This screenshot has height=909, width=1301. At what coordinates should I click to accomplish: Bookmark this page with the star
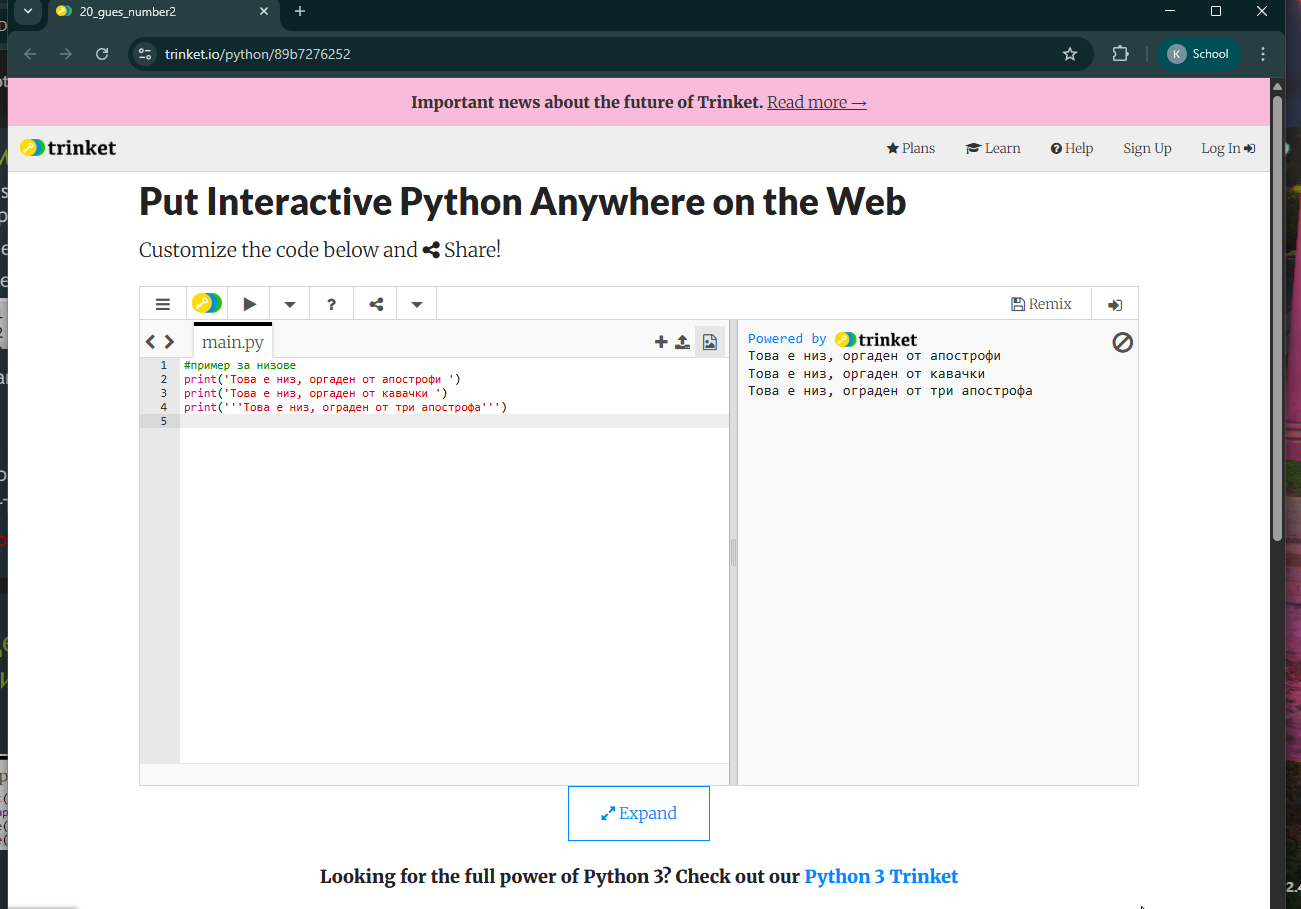tap(1070, 54)
